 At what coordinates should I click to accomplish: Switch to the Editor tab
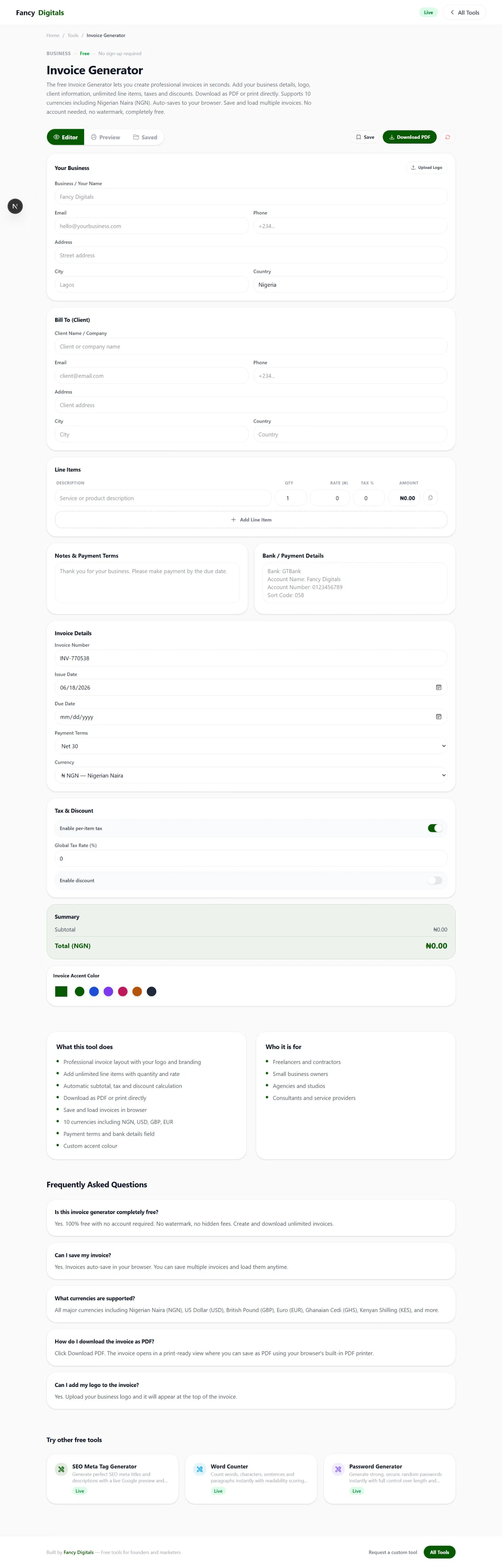point(66,137)
